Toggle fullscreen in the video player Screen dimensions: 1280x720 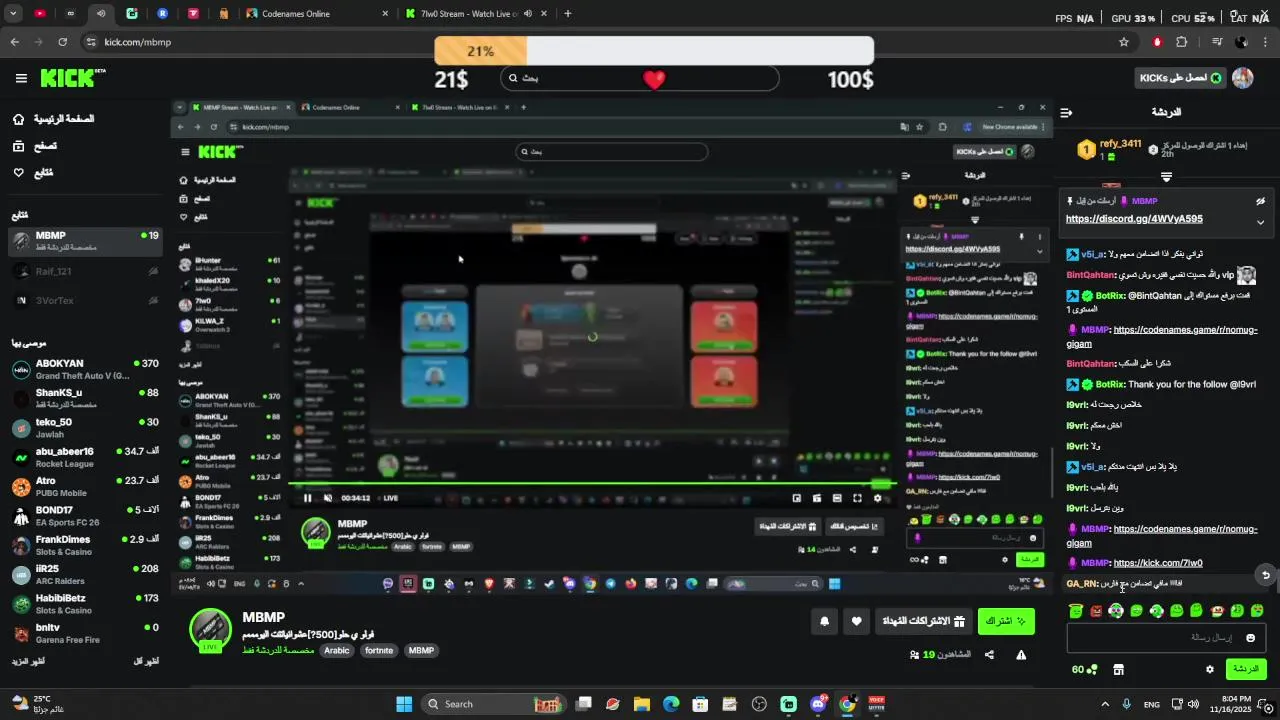tap(857, 498)
